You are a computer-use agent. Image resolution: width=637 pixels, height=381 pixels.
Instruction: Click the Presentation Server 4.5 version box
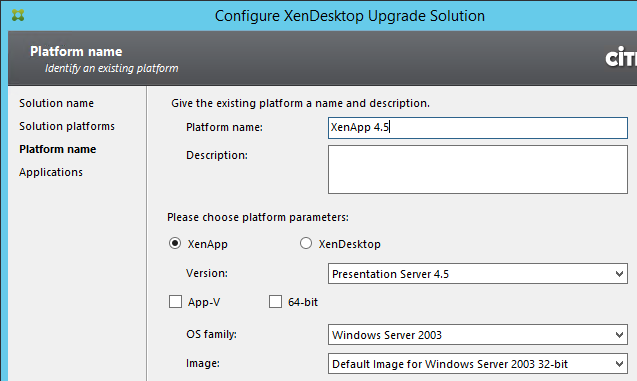(x=478, y=274)
